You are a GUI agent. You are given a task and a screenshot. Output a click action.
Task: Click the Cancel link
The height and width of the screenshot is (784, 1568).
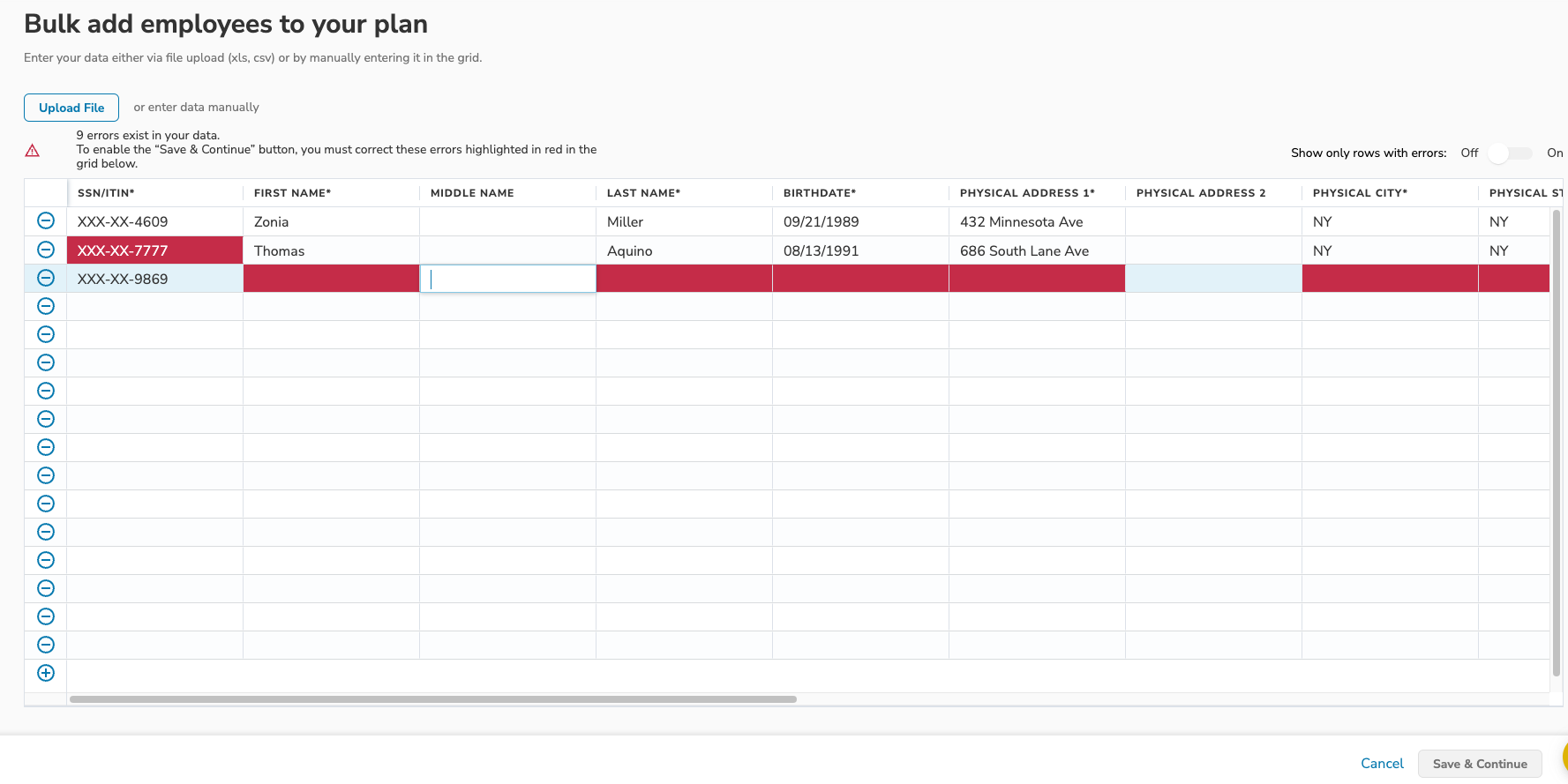tap(1382, 764)
